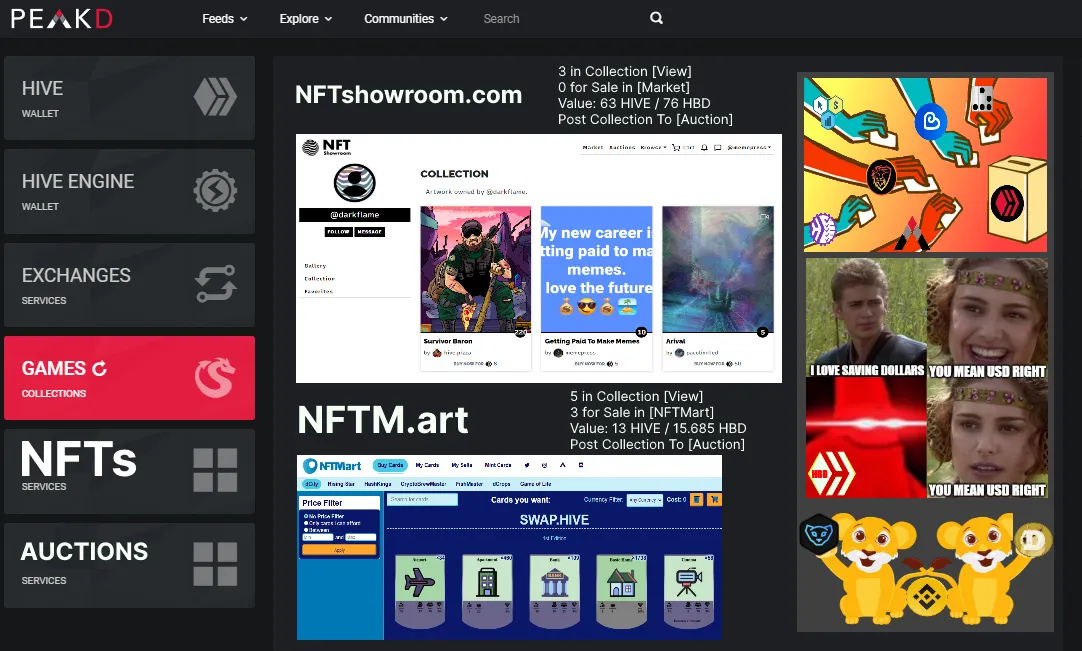The width and height of the screenshot is (1082, 651).
Task: Open the Hive Wallet panel
Action: point(129,98)
